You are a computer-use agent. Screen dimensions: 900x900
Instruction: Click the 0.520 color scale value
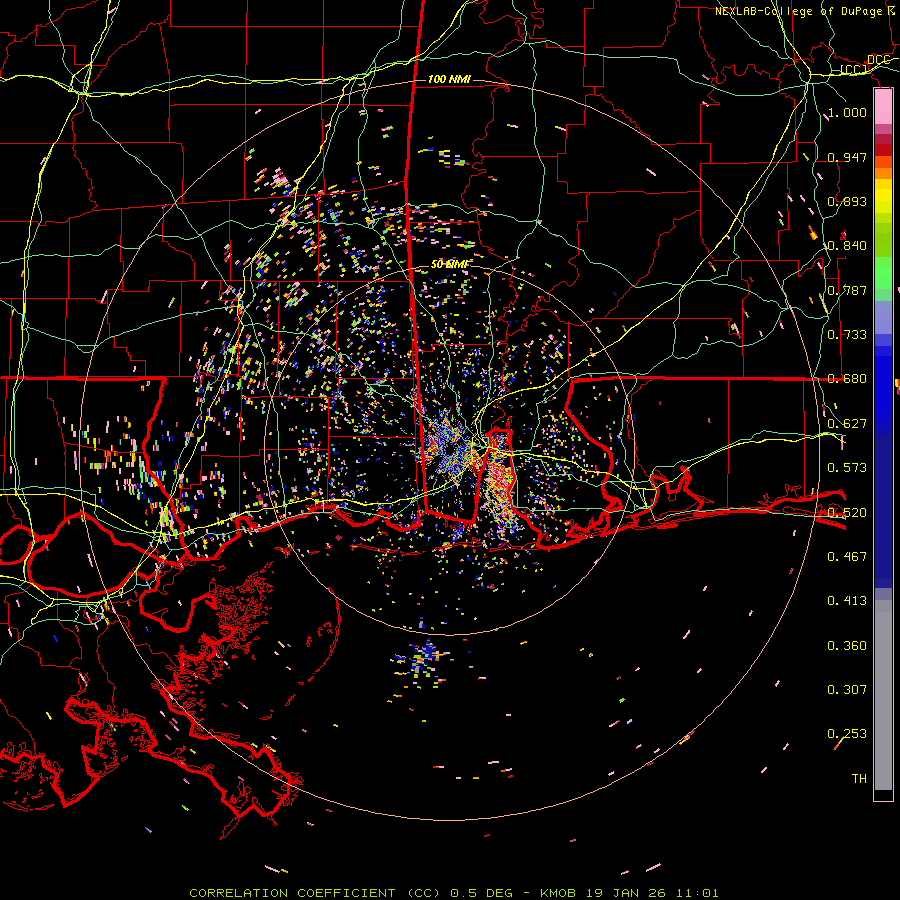(x=847, y=513)
